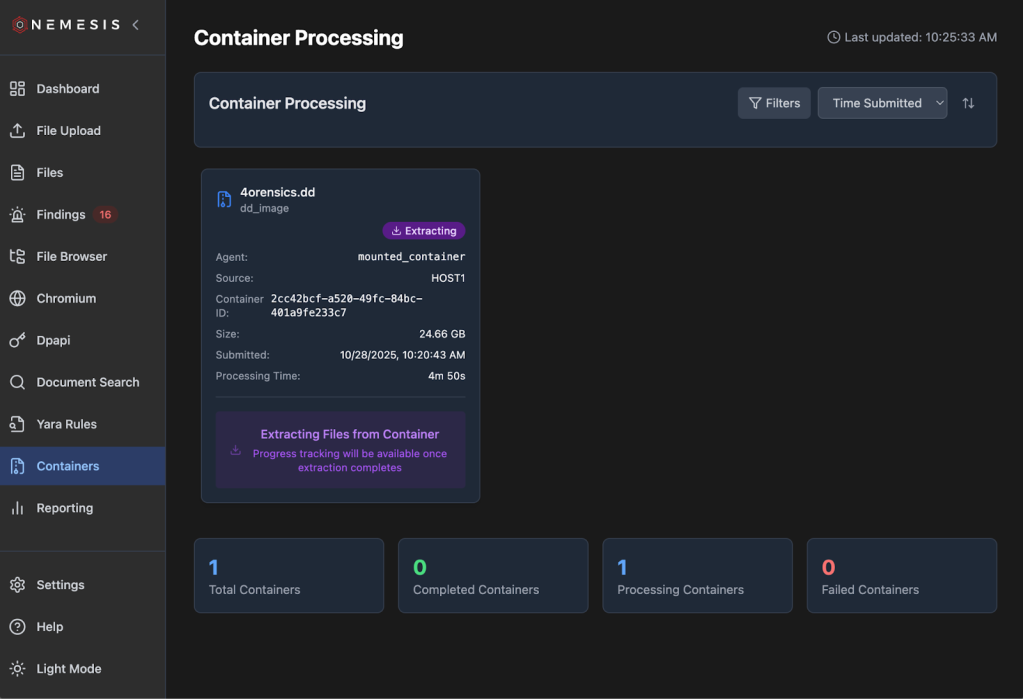Click the Findings alarm icon

(17, 215)
